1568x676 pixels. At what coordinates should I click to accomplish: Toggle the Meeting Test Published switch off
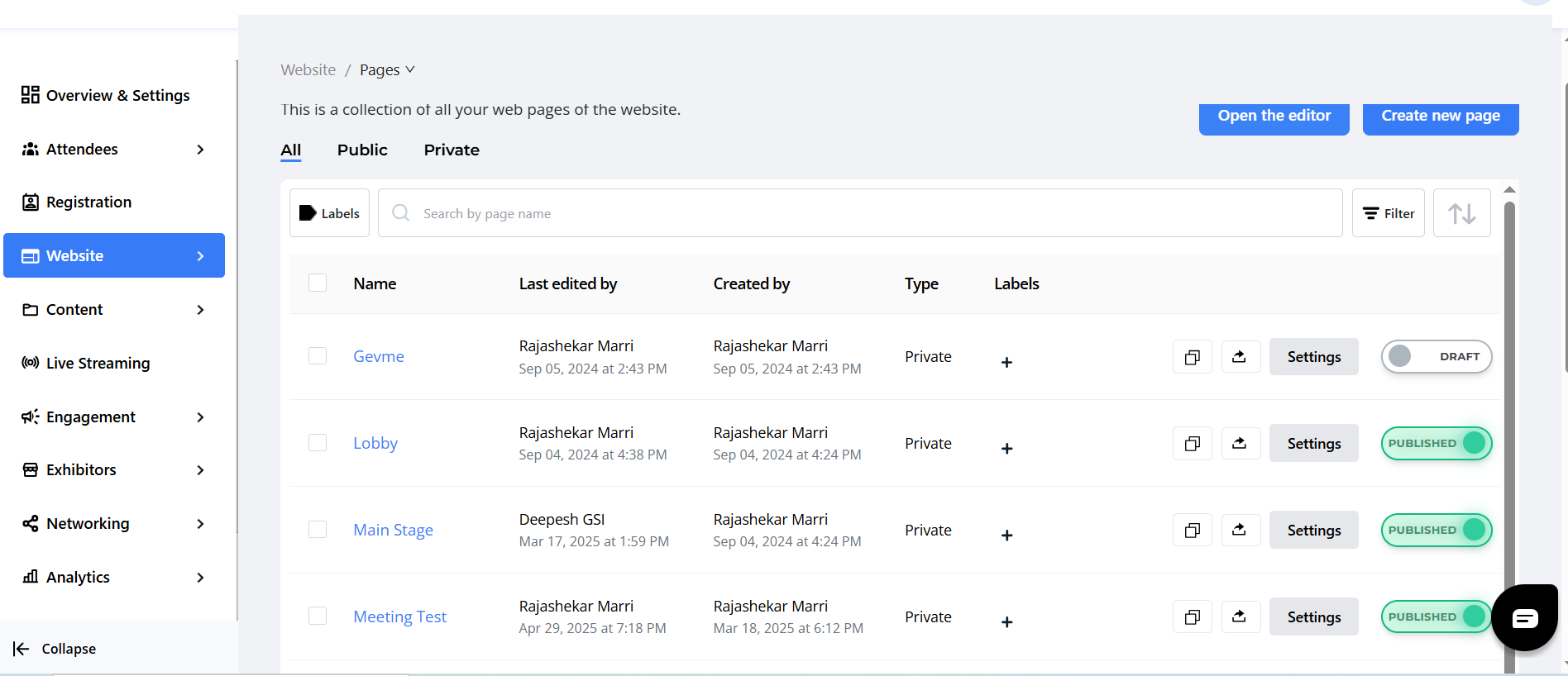1437,617
